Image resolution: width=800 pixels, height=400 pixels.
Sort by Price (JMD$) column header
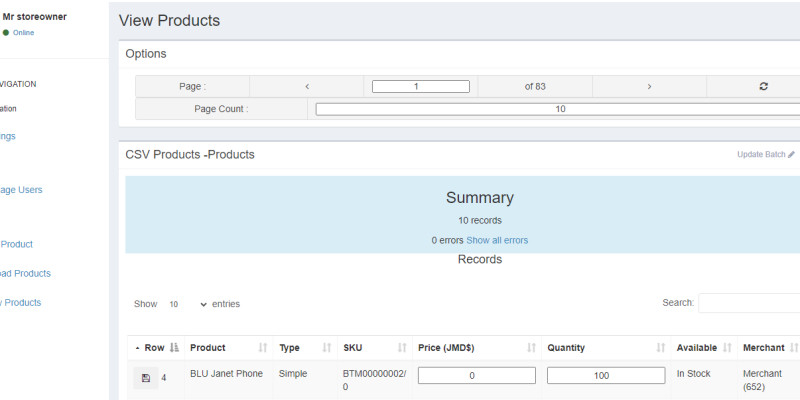pyautogui.click(x=446, y=348)
